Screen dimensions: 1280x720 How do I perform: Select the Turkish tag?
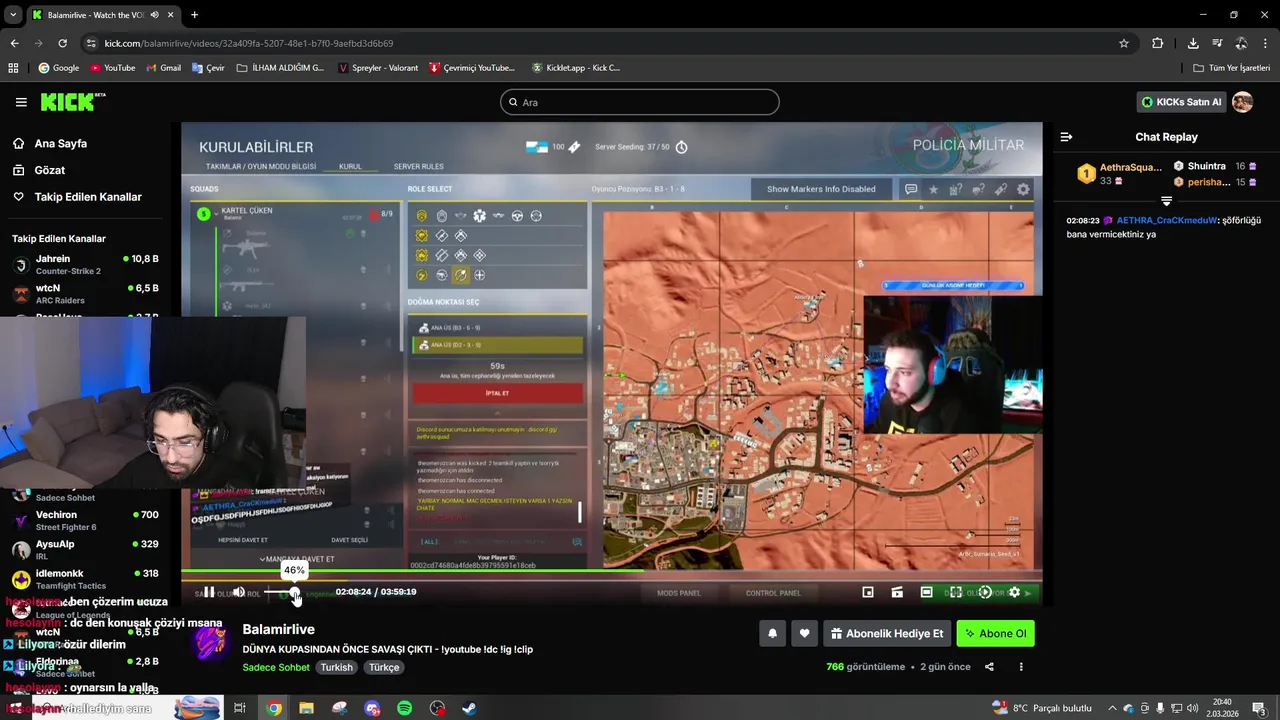point(337,667)
